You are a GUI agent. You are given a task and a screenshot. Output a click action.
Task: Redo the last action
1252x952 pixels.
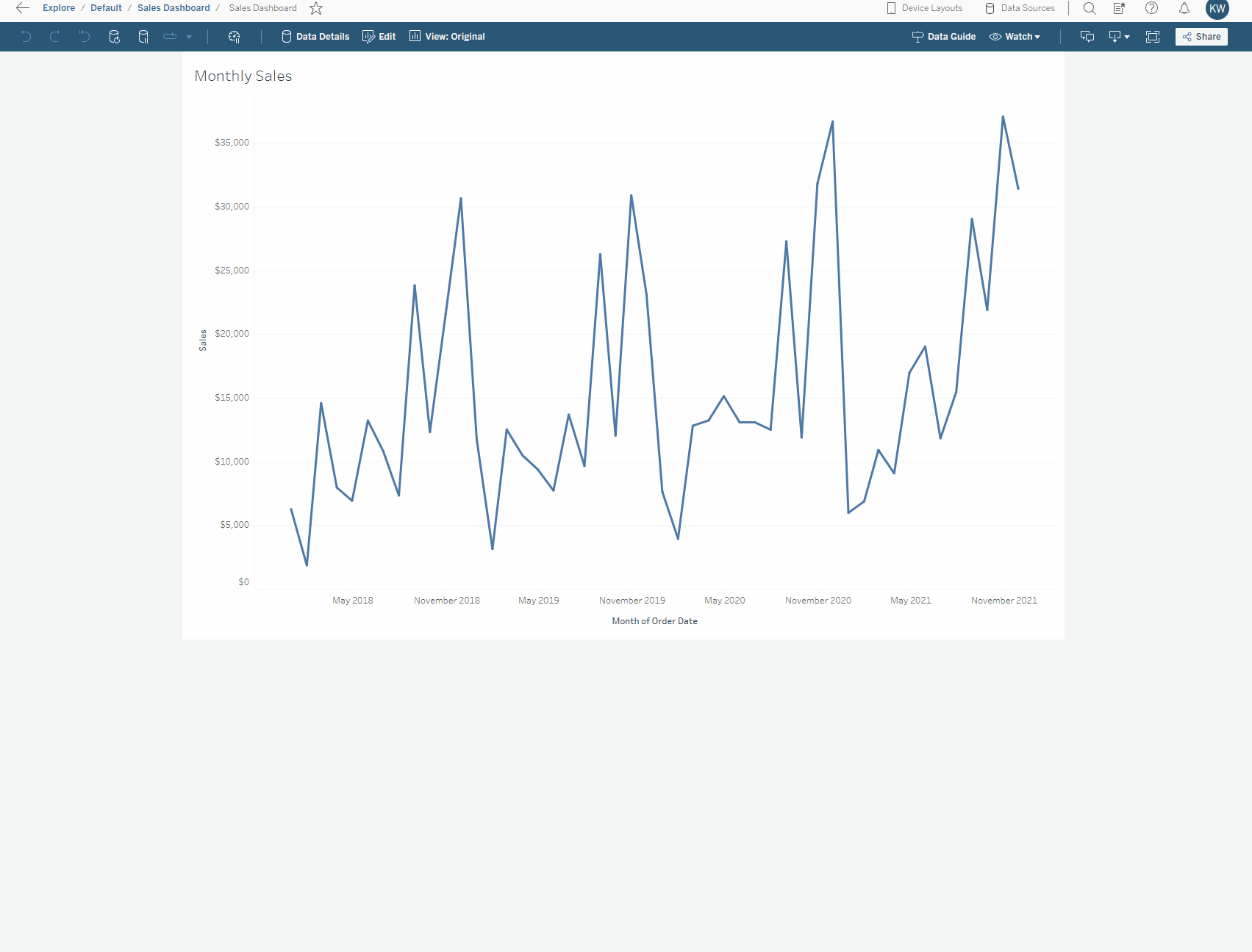coord(54,37)
